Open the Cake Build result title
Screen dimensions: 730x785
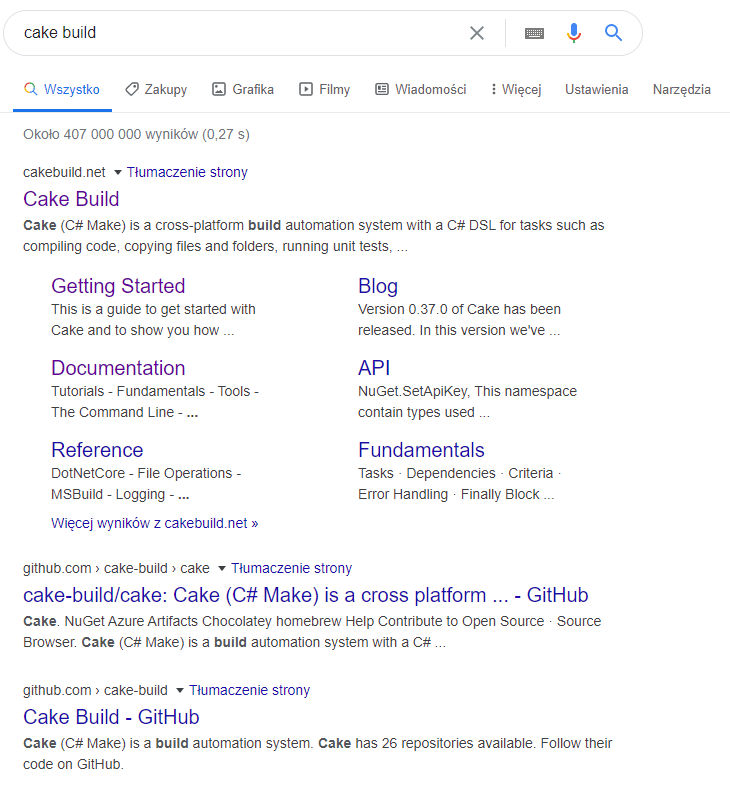(71, 198)
